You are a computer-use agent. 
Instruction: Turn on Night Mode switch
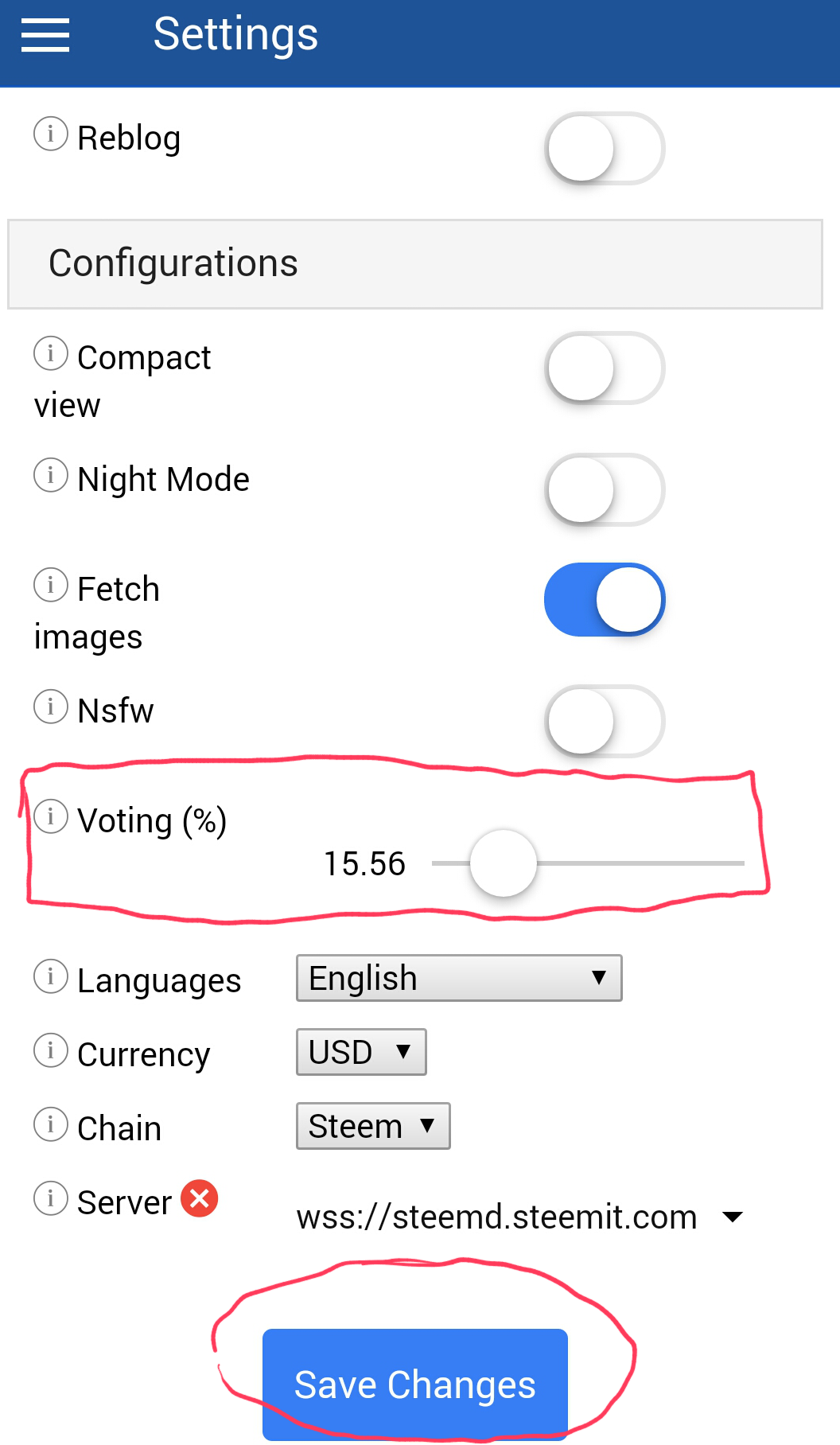tap(605, 489)
